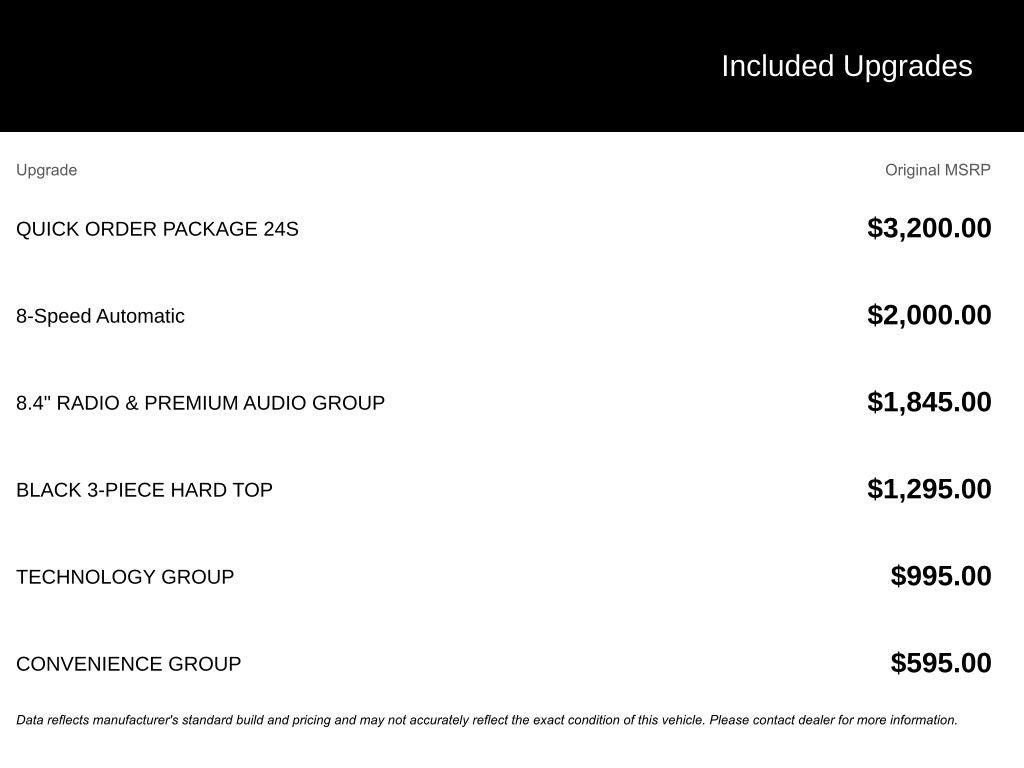Image resolution: width=1024 pixels, height=768 pixels.
Task: Select the BLACK 3-PIECE HARD TOP entry
Action: click(144, 490)
